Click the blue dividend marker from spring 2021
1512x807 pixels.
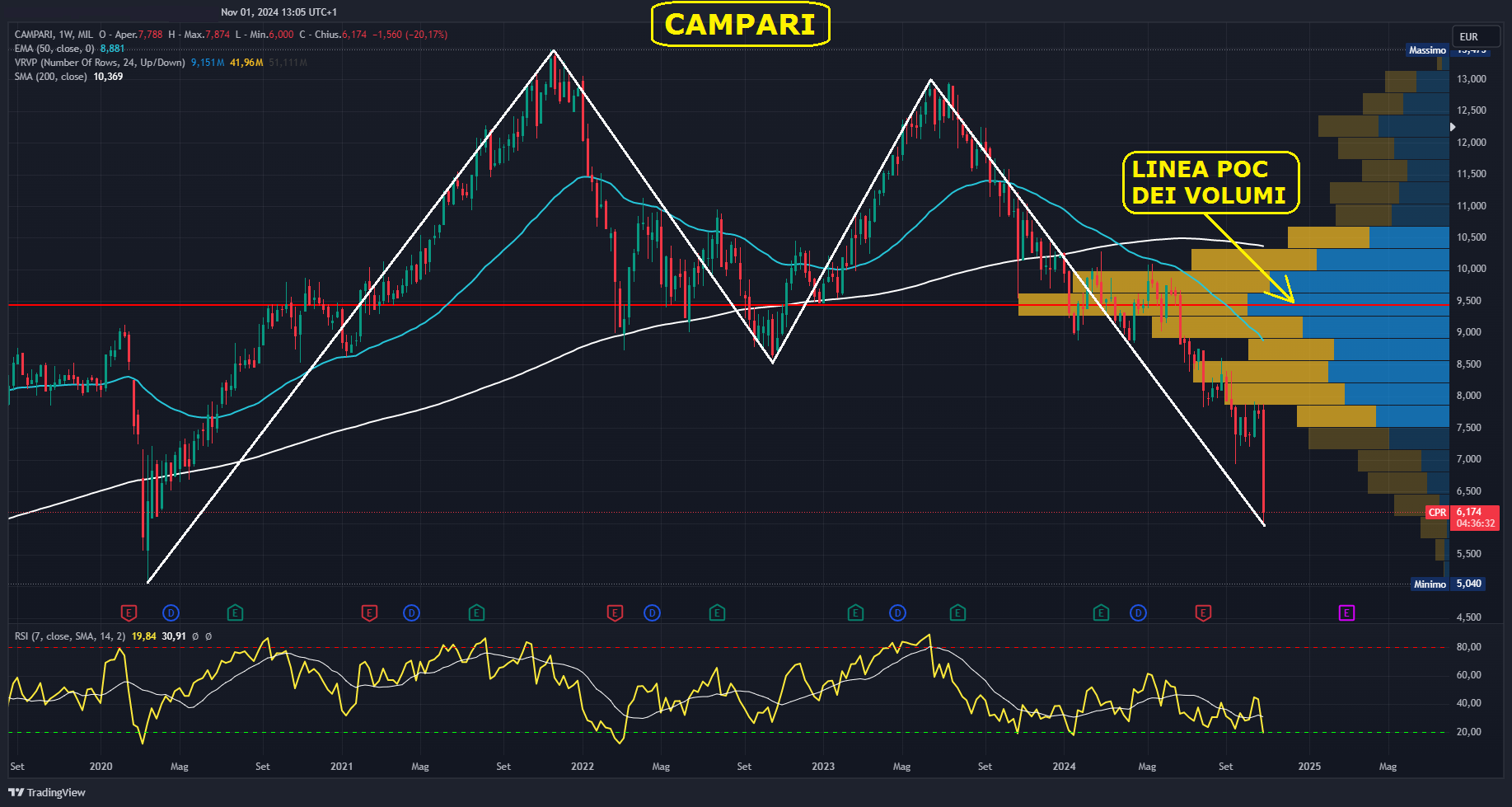[x=411, y=612]
